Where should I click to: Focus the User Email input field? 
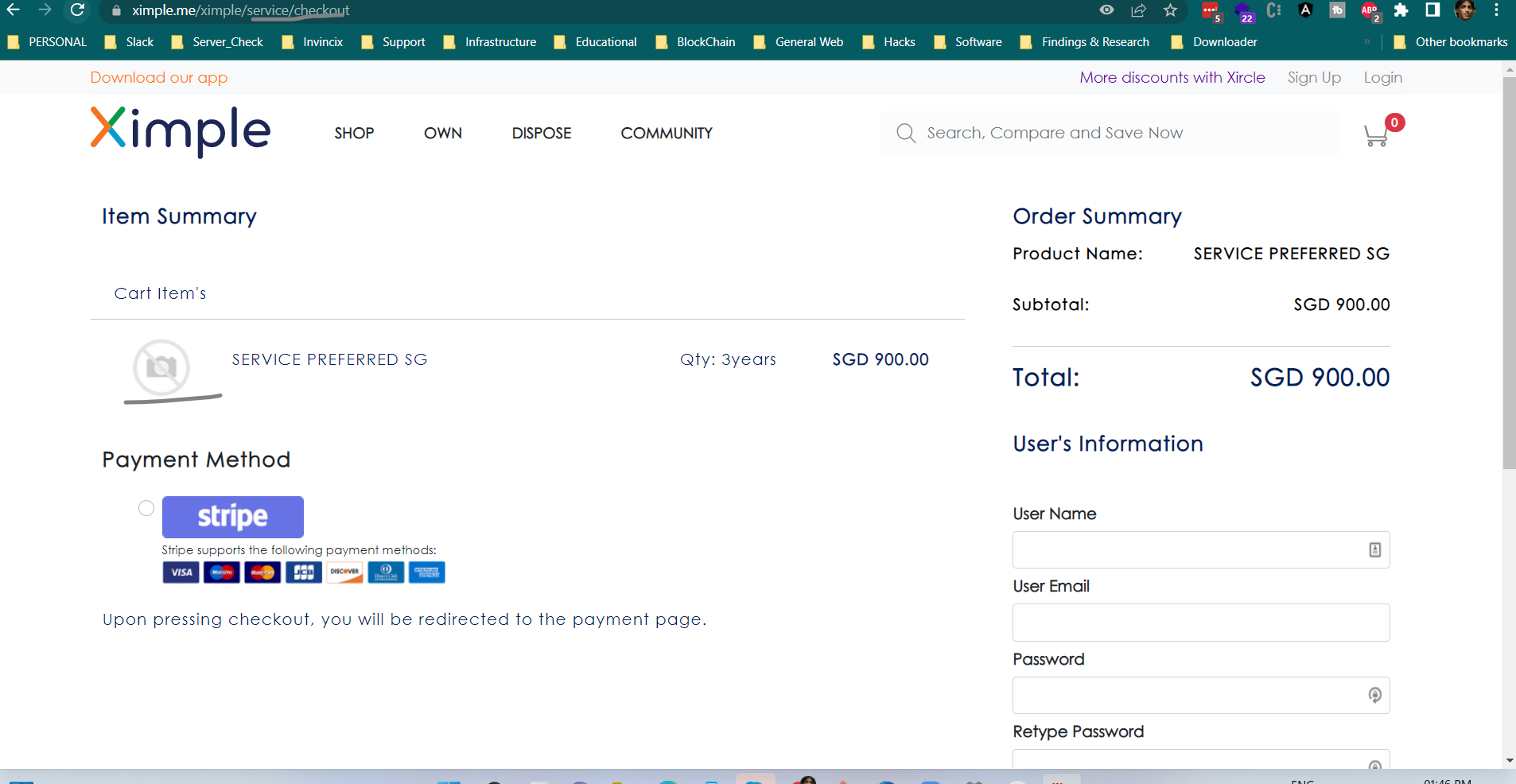pos(1201,623)
